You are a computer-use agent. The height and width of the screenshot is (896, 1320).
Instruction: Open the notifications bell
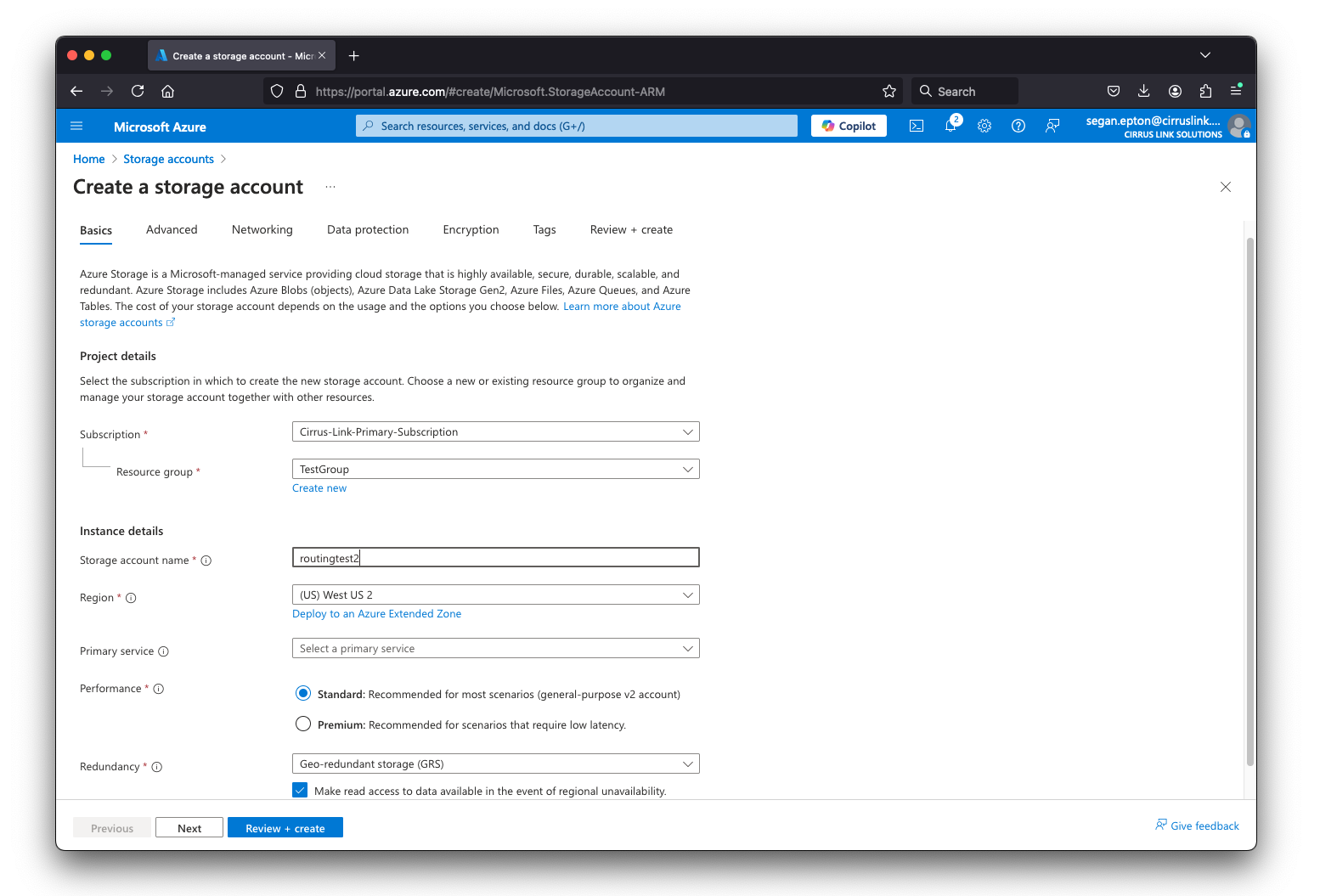pos(951,126)
